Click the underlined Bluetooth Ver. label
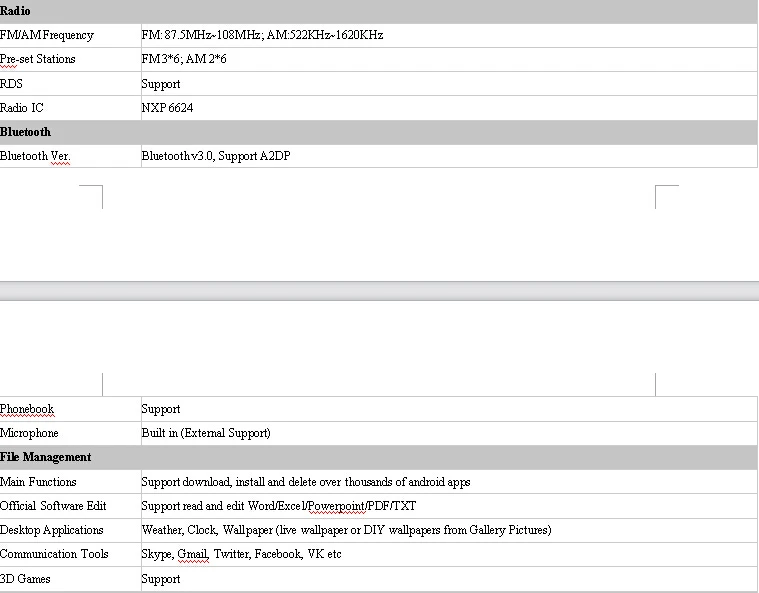This screenshot has width=759, height=593. (35, 156)
